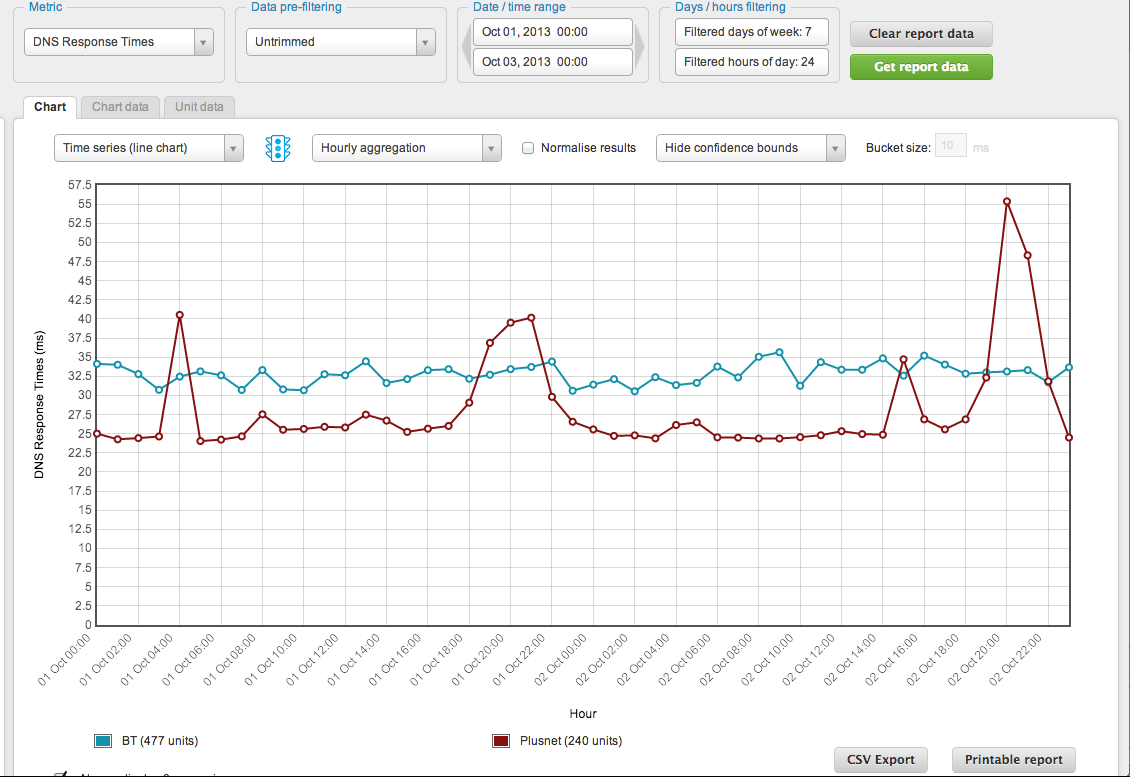
Task: Toggle the Normalise results checkbox
Action: point(528,148)
